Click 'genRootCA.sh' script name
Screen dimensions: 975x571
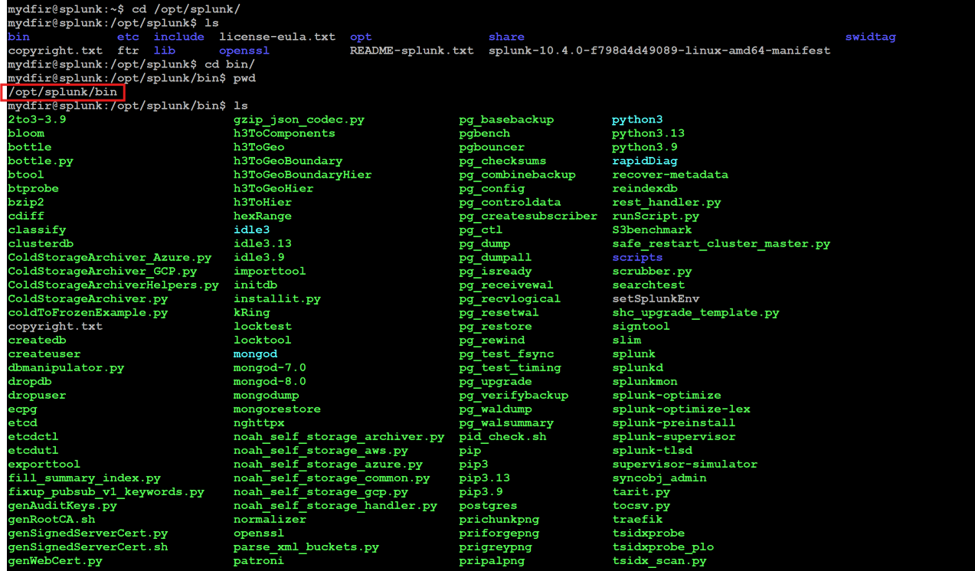tap(52, 519)
